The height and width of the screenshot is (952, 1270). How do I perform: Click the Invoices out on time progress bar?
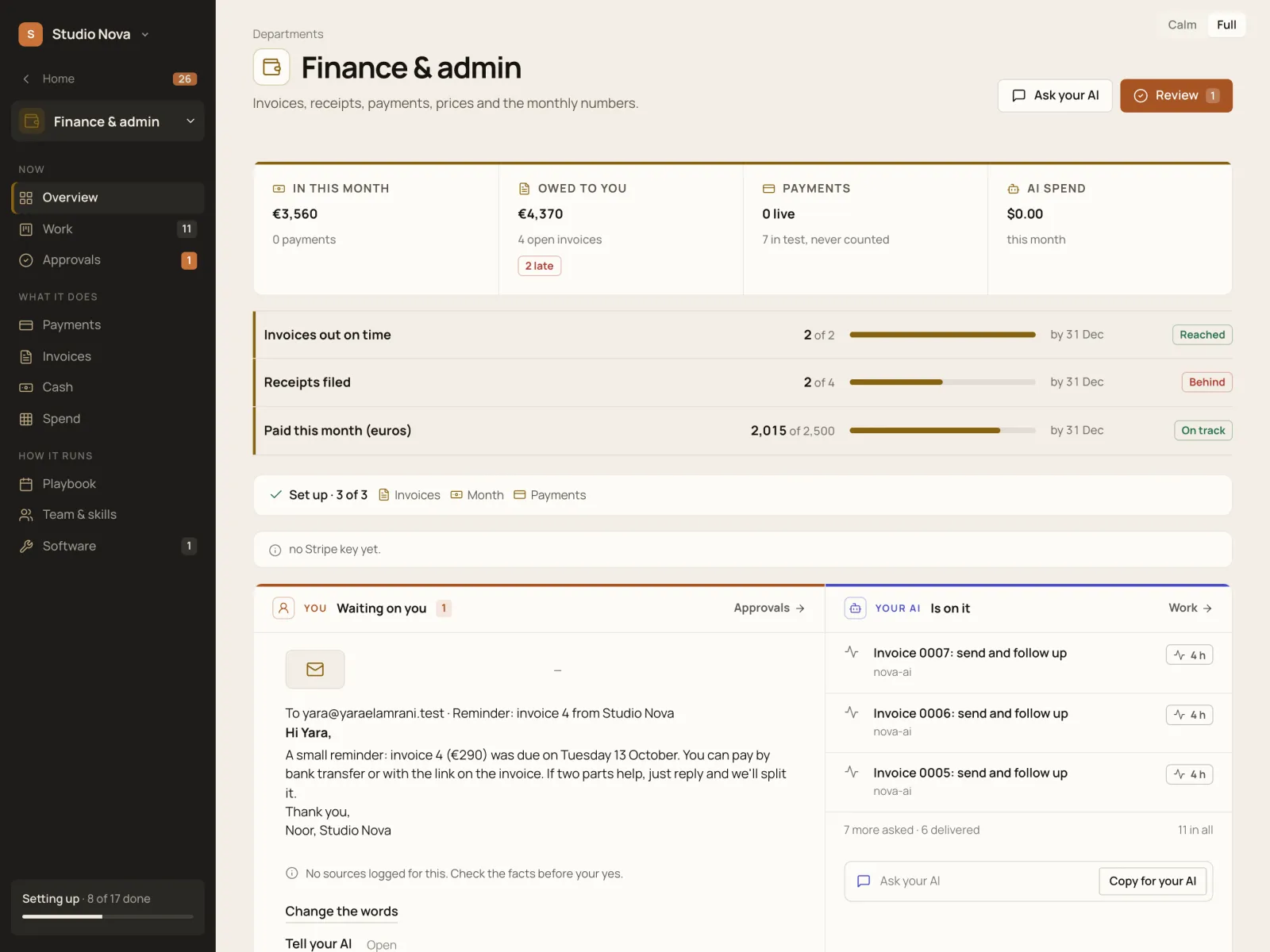point(942,335)
